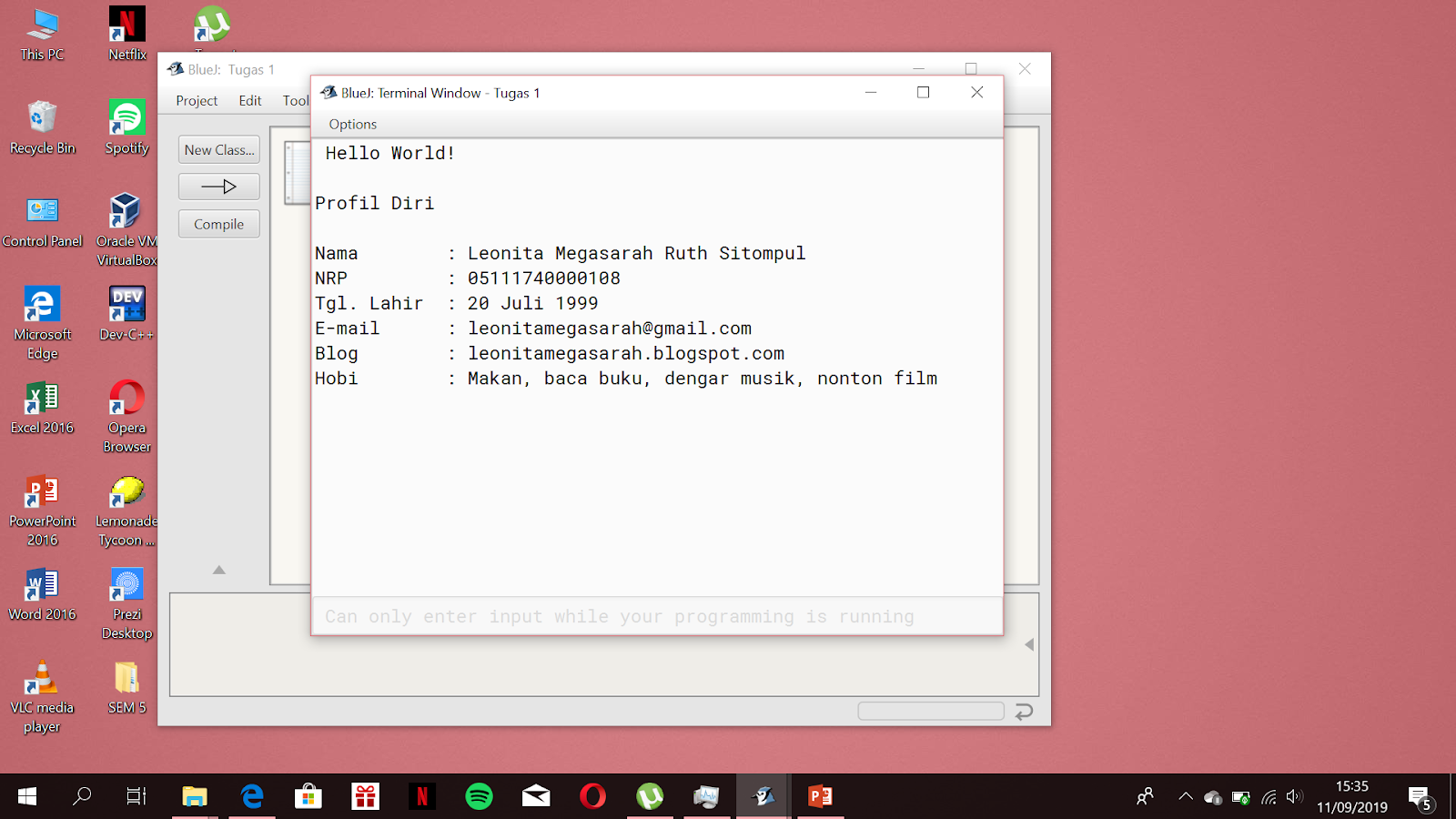This screenshot has width=1456, height=819.
Task: Open Netflix from the taskbar
Action: coord(422,796)
